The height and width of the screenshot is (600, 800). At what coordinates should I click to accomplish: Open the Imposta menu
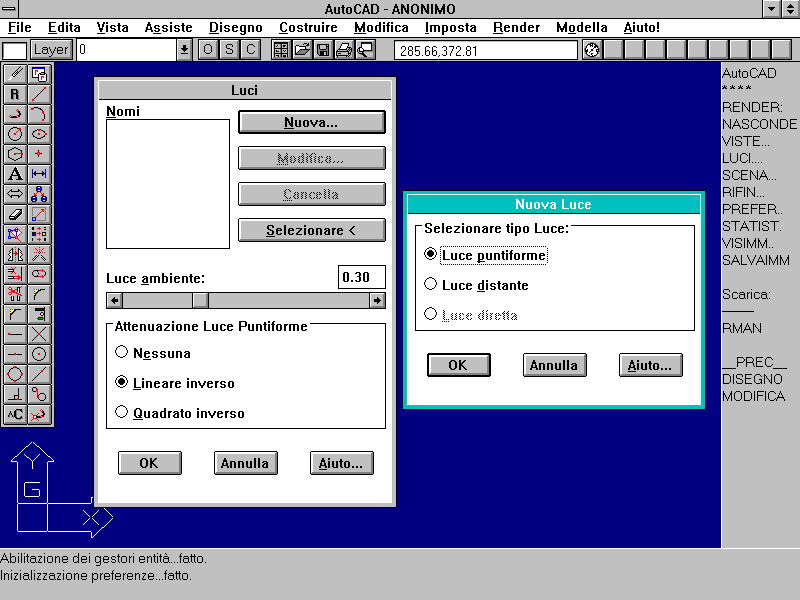[x=451, y=28]
